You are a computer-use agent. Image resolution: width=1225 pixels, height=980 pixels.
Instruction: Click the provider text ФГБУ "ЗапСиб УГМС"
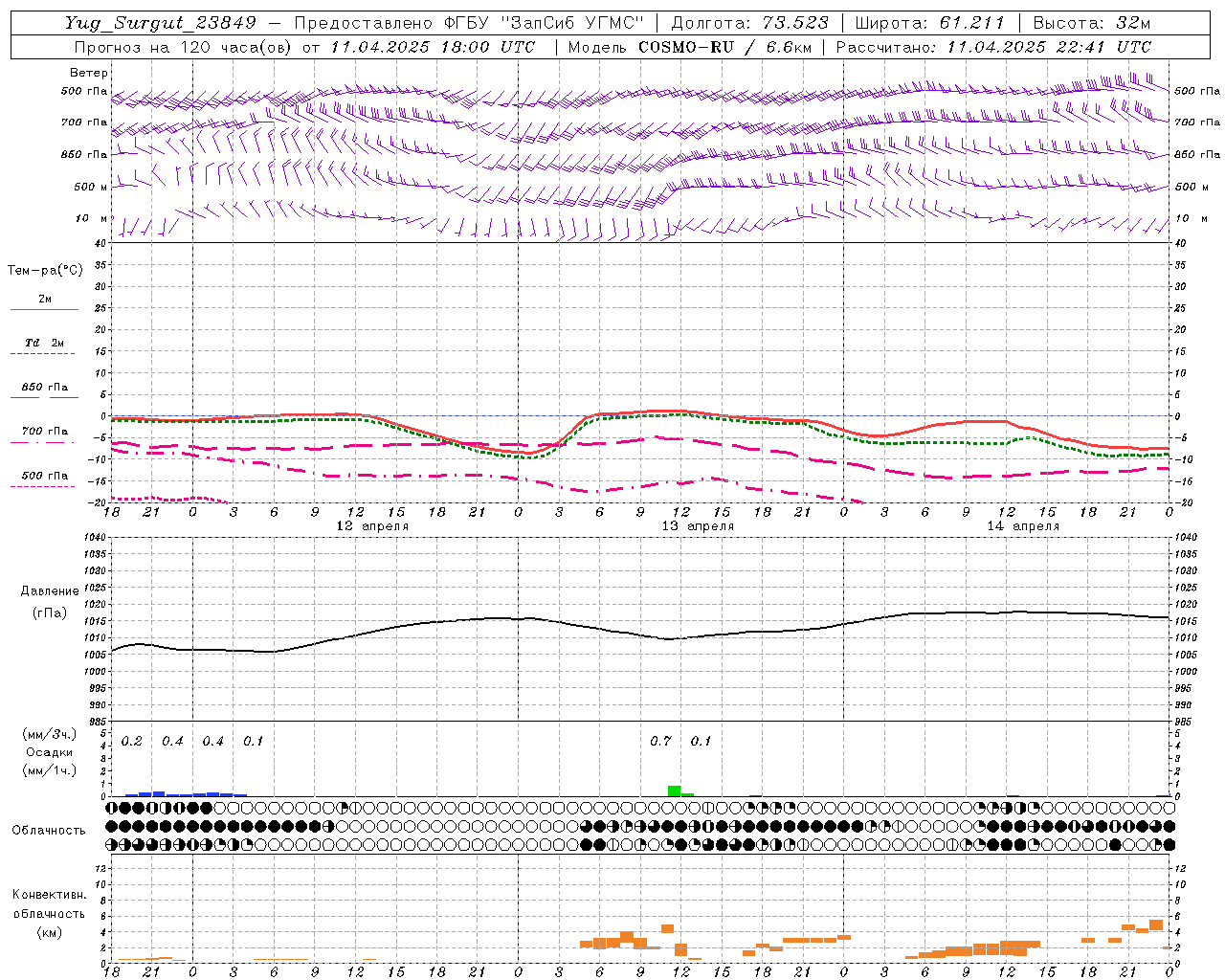point(545,23)
